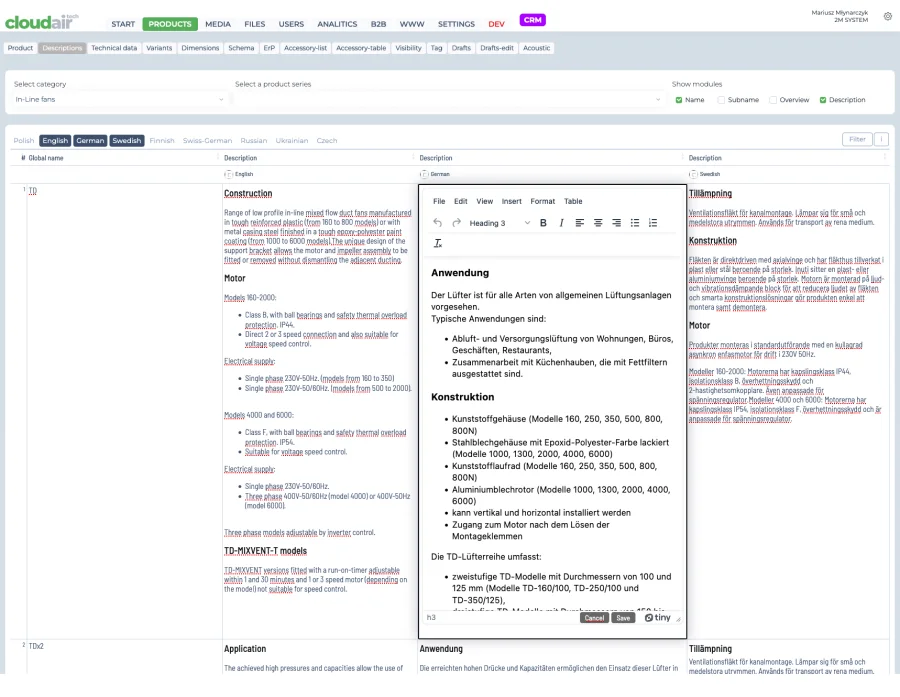Open the Accessory-table tab

tap(361, 48)
